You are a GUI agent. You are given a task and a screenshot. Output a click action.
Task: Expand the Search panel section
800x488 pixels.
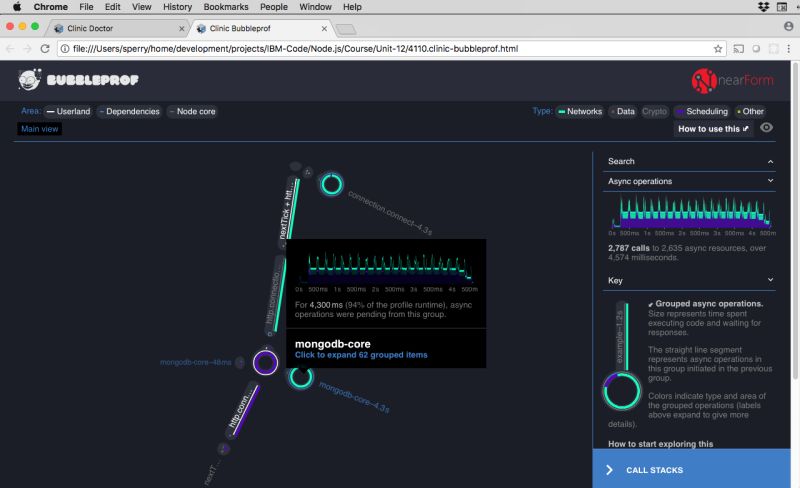pyautogui.click(x=689, y=161)
